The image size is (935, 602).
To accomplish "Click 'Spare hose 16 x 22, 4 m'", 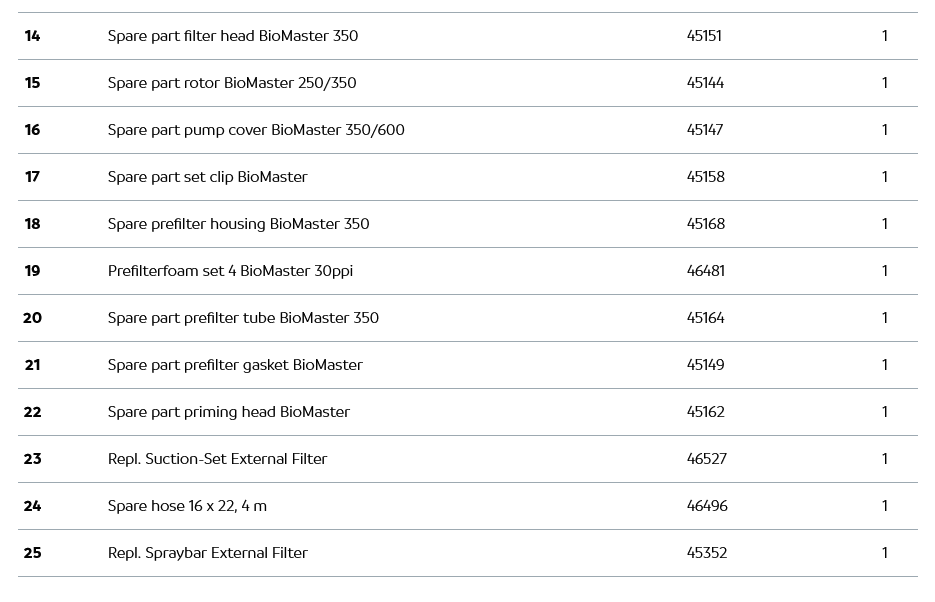I will click(x=187, y=506).
